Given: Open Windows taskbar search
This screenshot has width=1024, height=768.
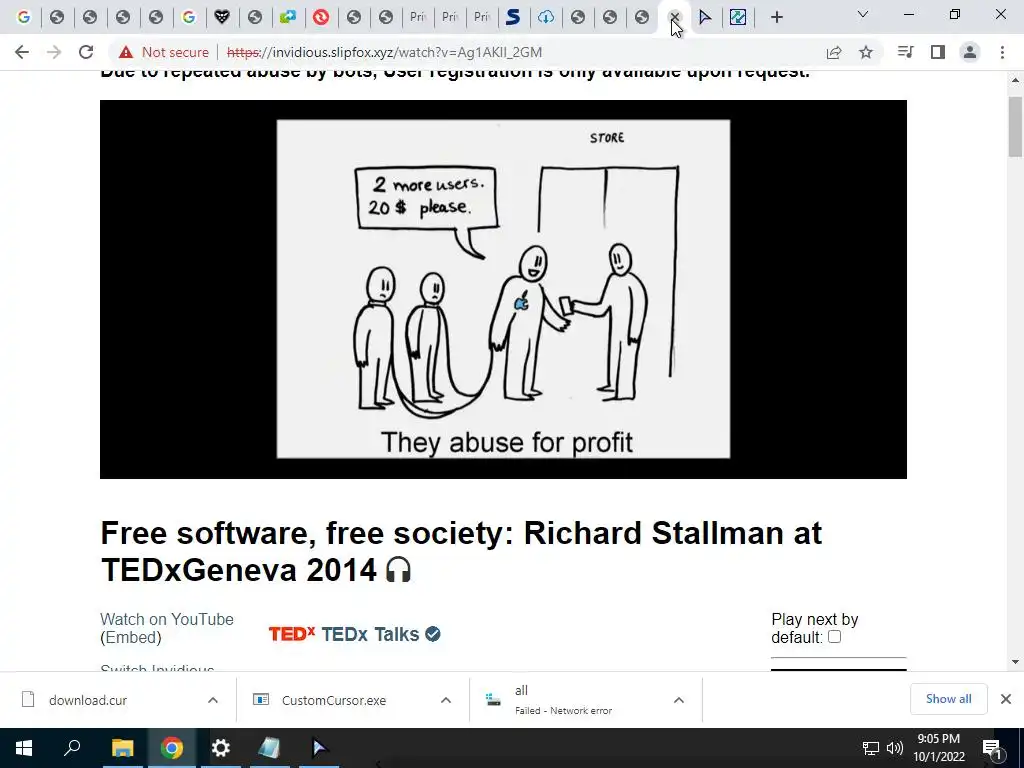Looking at the screenshot, I should 72,748.
